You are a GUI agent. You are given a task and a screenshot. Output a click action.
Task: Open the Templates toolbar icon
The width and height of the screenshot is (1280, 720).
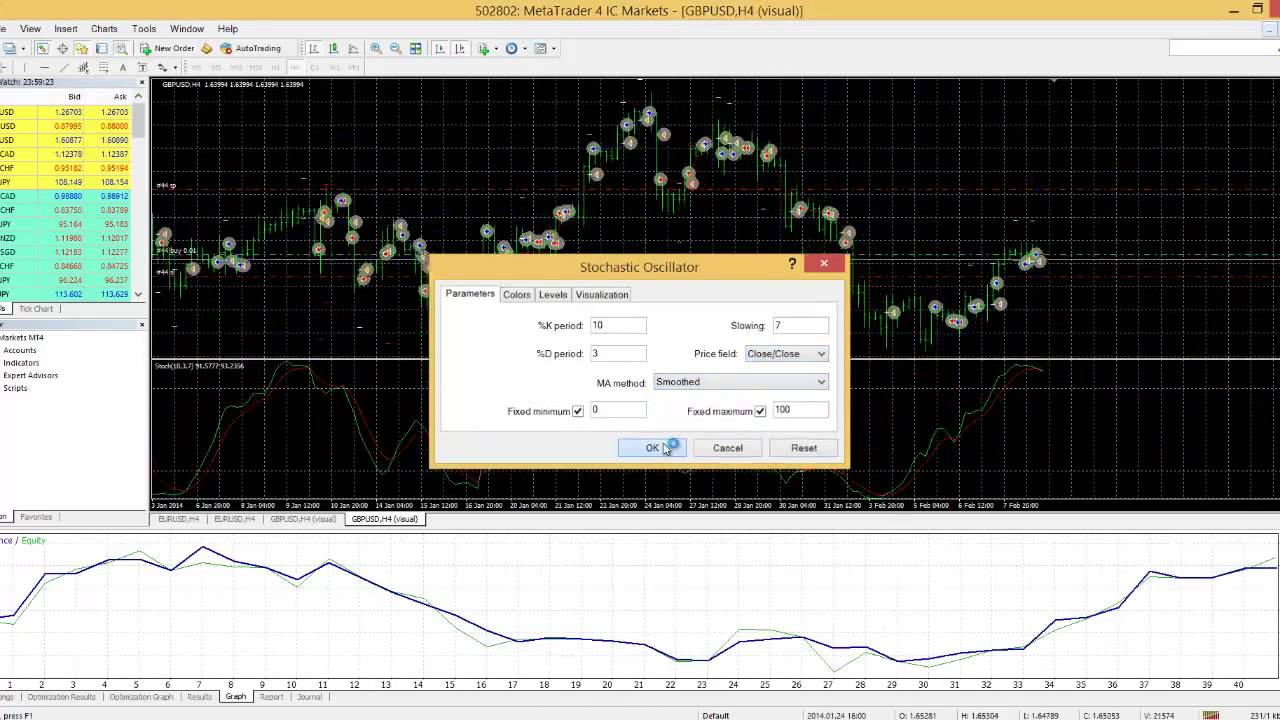540,48
